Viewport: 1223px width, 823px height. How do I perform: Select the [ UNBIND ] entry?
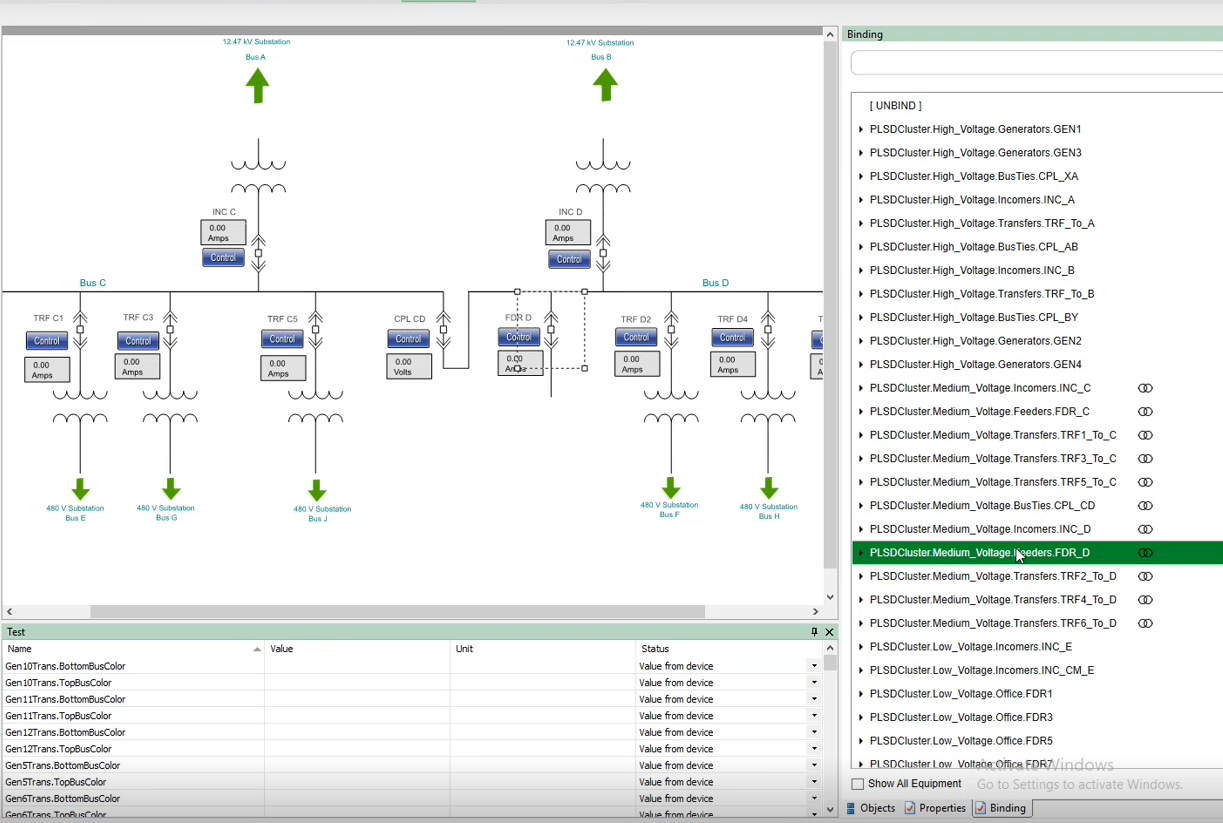[895, 106]
